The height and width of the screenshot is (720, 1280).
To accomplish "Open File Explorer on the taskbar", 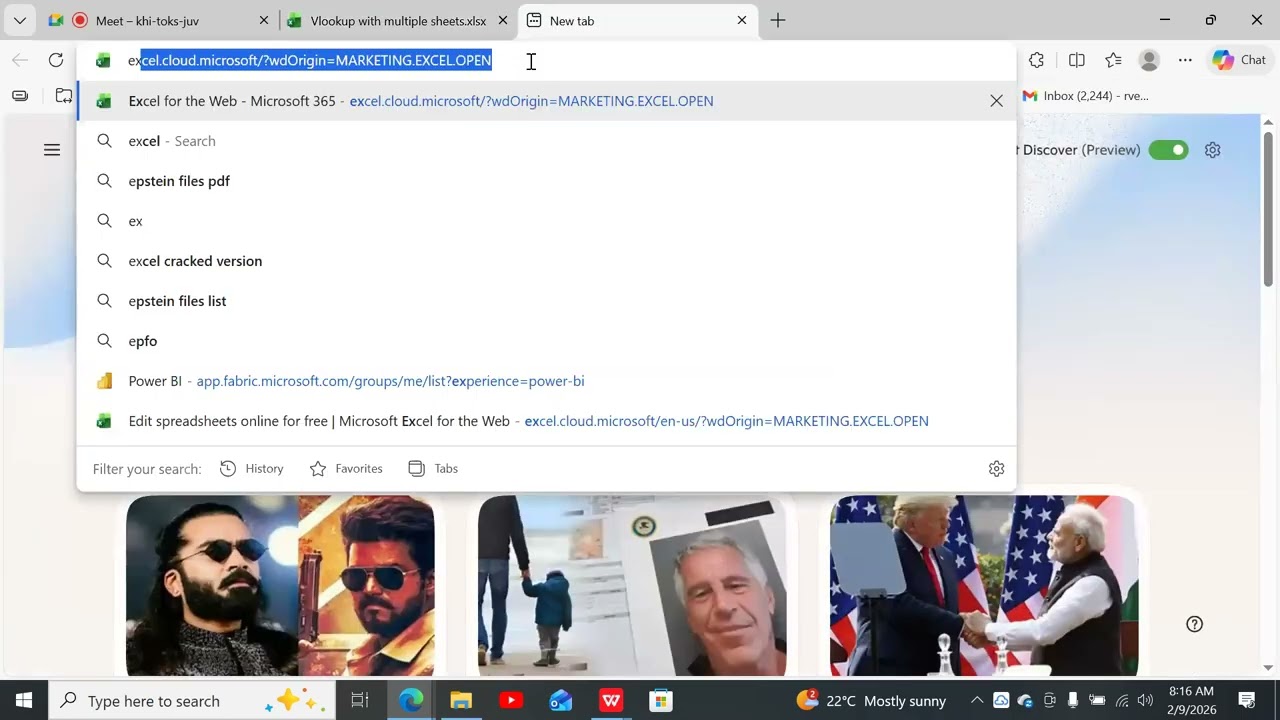I will (461, 700).
